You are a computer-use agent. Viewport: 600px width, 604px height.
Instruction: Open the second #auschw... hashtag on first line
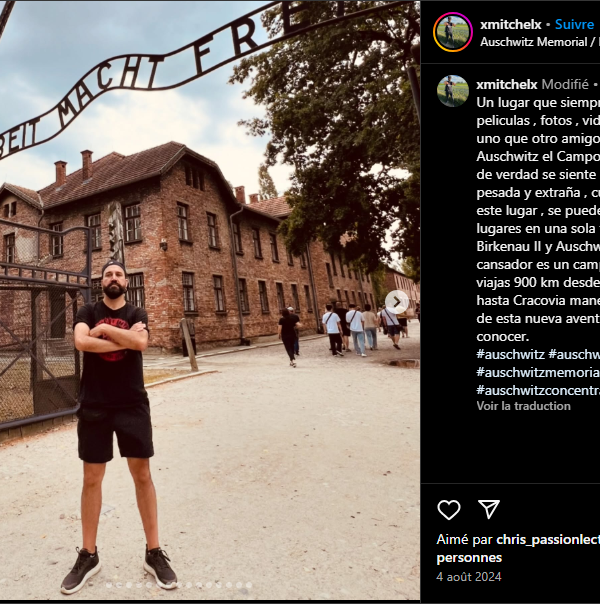574,354
